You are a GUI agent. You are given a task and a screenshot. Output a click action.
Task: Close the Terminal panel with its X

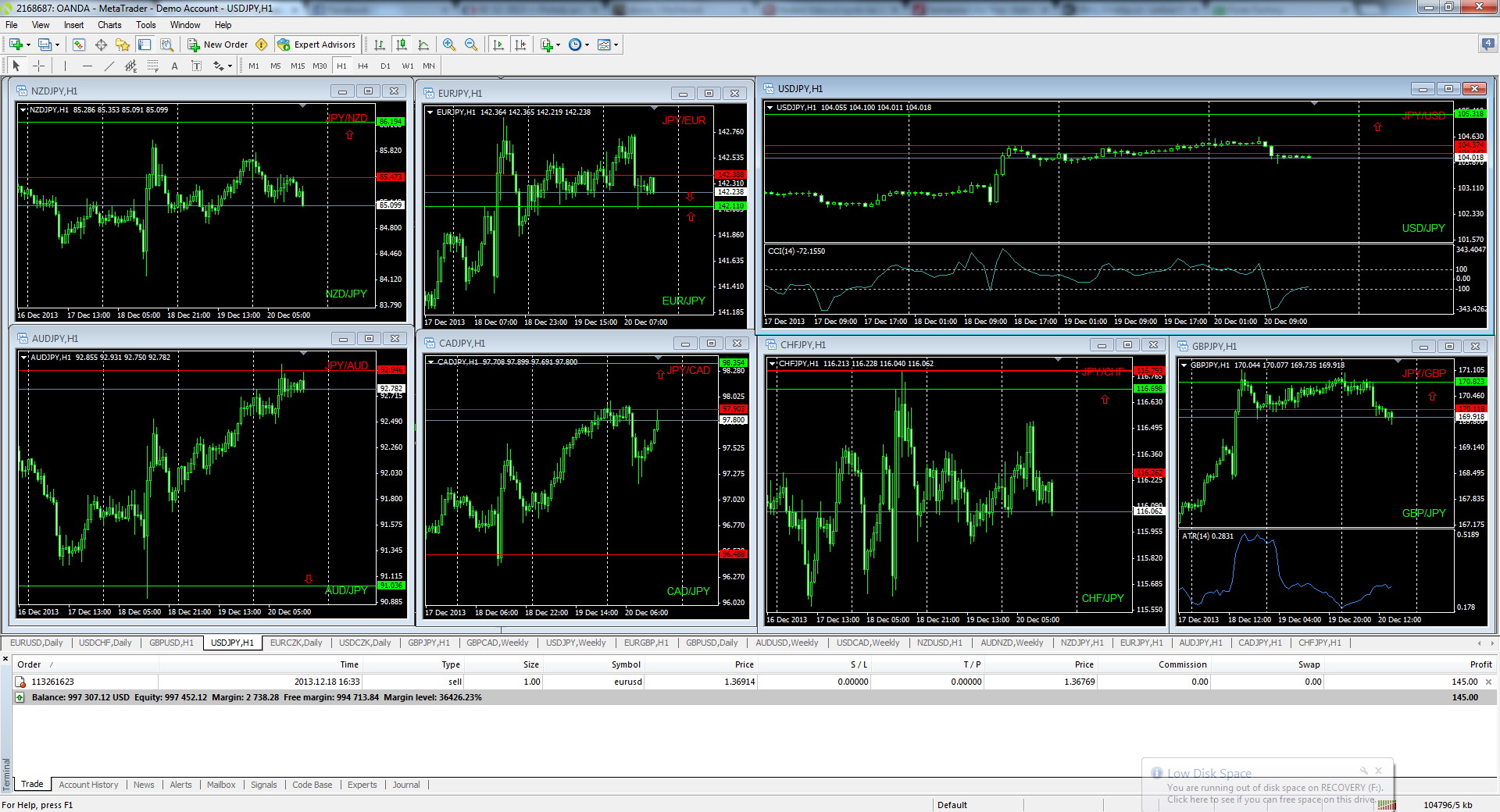point(5,659)
